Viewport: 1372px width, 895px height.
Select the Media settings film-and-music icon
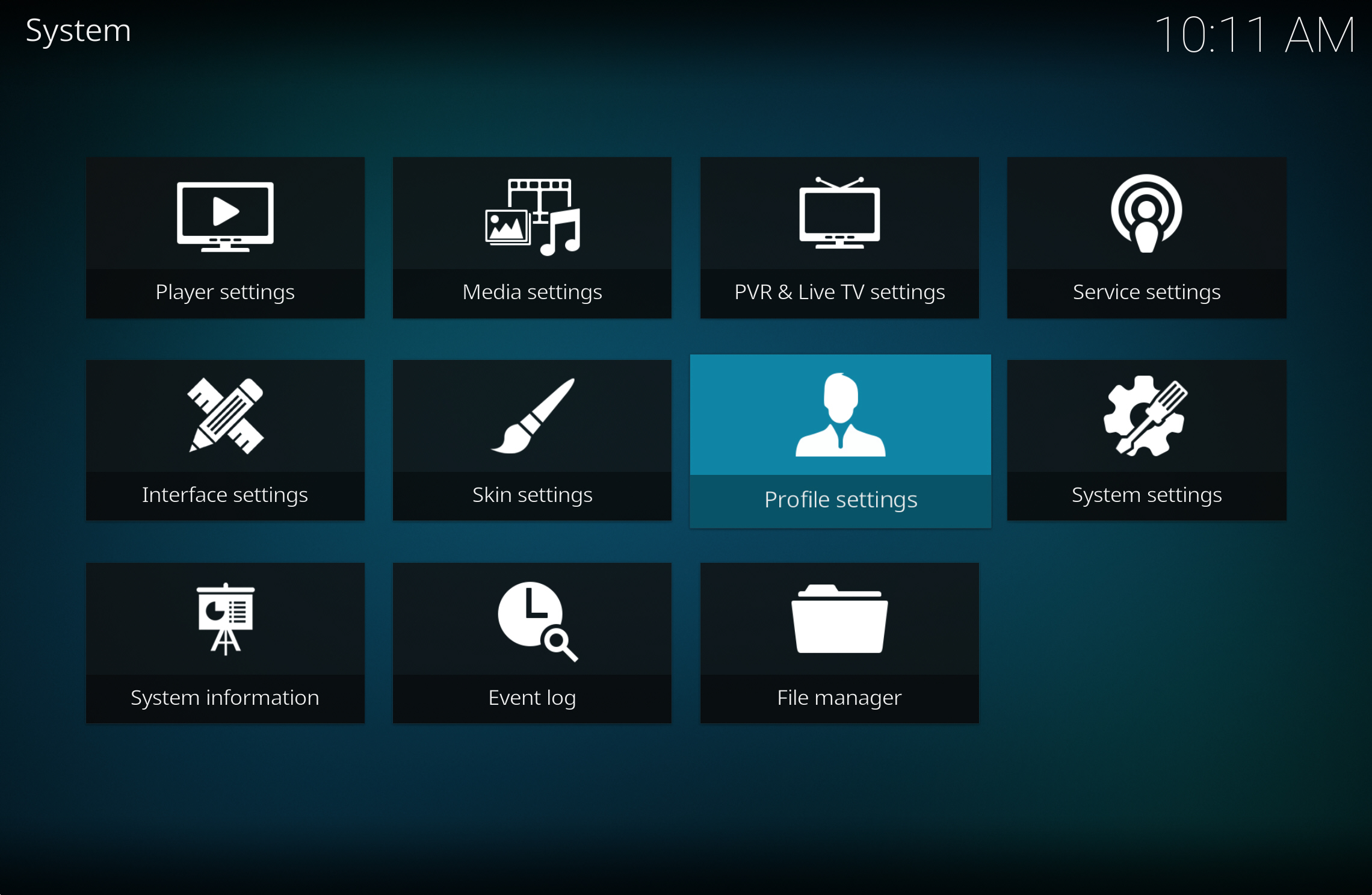531,215
